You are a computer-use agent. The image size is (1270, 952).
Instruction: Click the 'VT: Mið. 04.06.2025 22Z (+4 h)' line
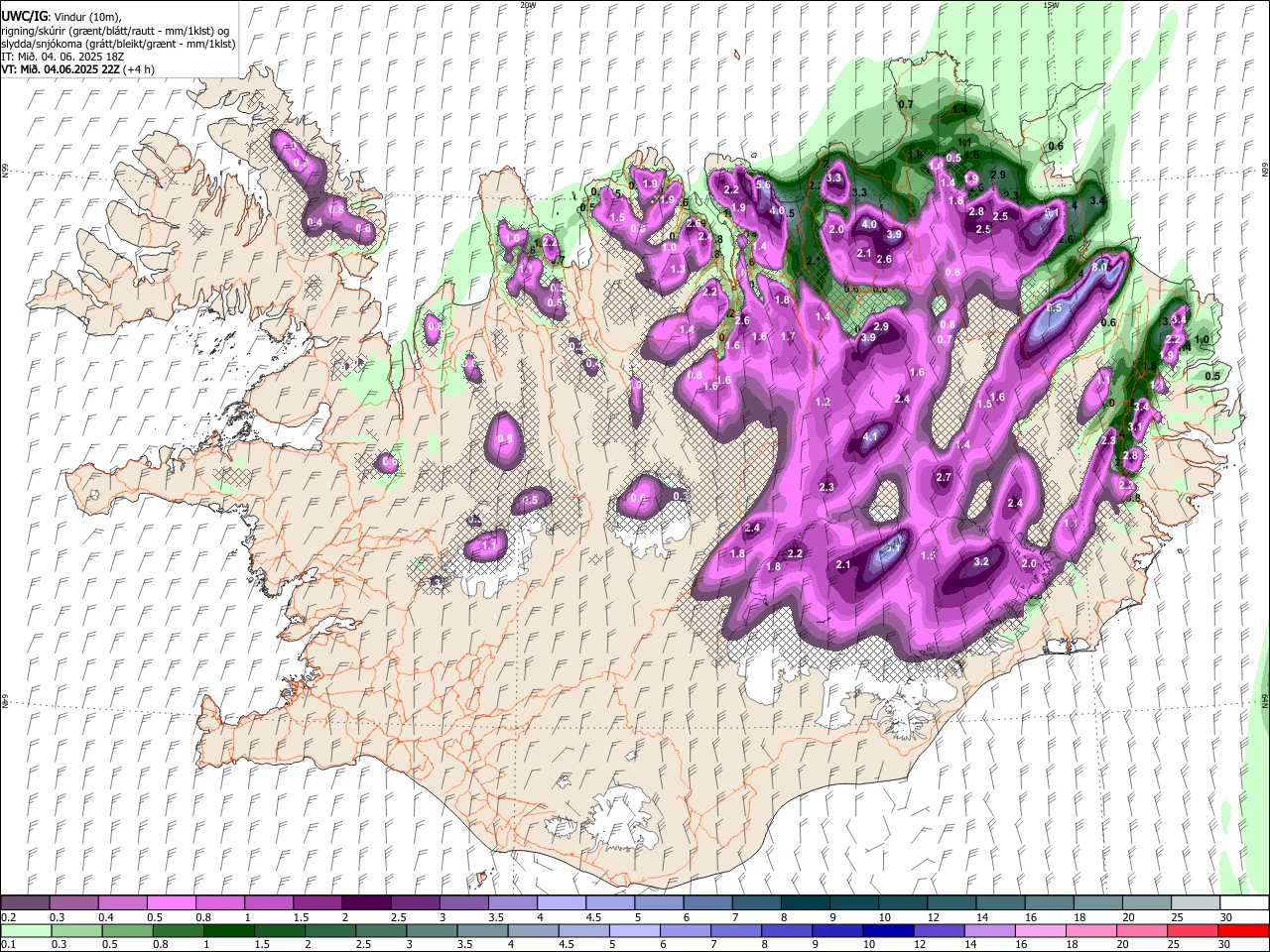[x=77, y=69]
